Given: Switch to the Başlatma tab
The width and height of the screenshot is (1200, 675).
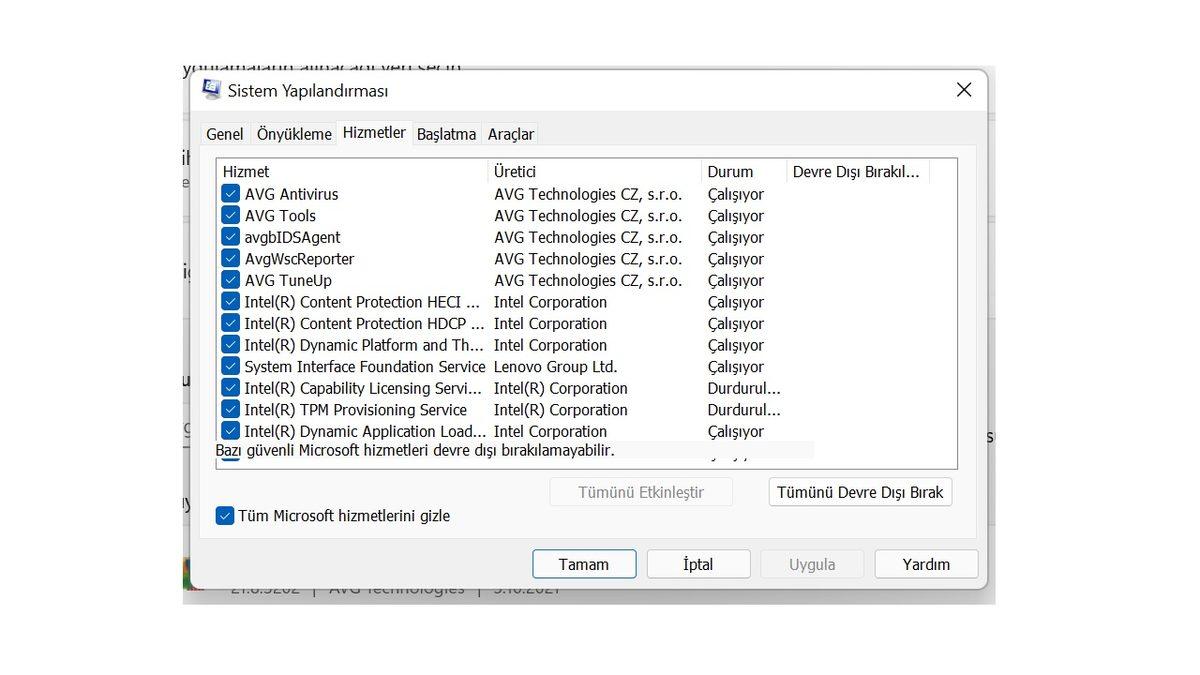Looking at the screenshot, I should [446, 133].
